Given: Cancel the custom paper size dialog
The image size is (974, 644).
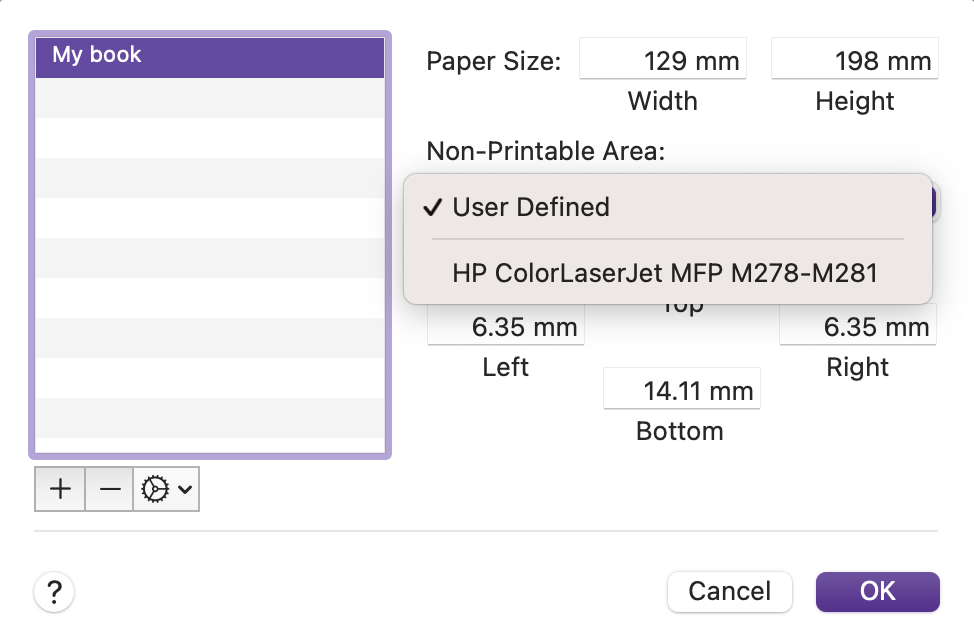Looking at the screenshot, I should tap(729, 592).
